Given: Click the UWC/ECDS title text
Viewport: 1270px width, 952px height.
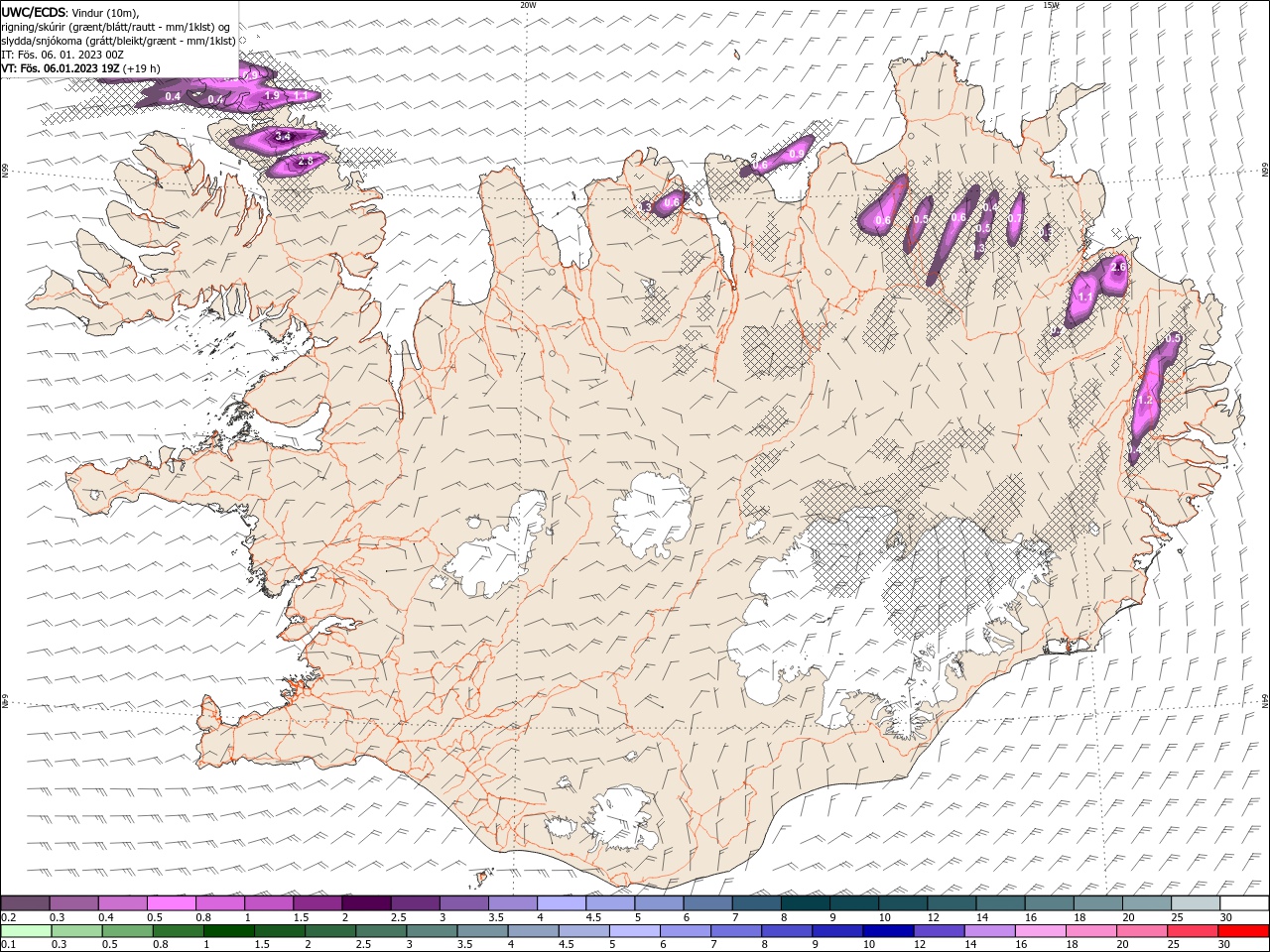Looking at the screenshot, I should coord(35,12).
